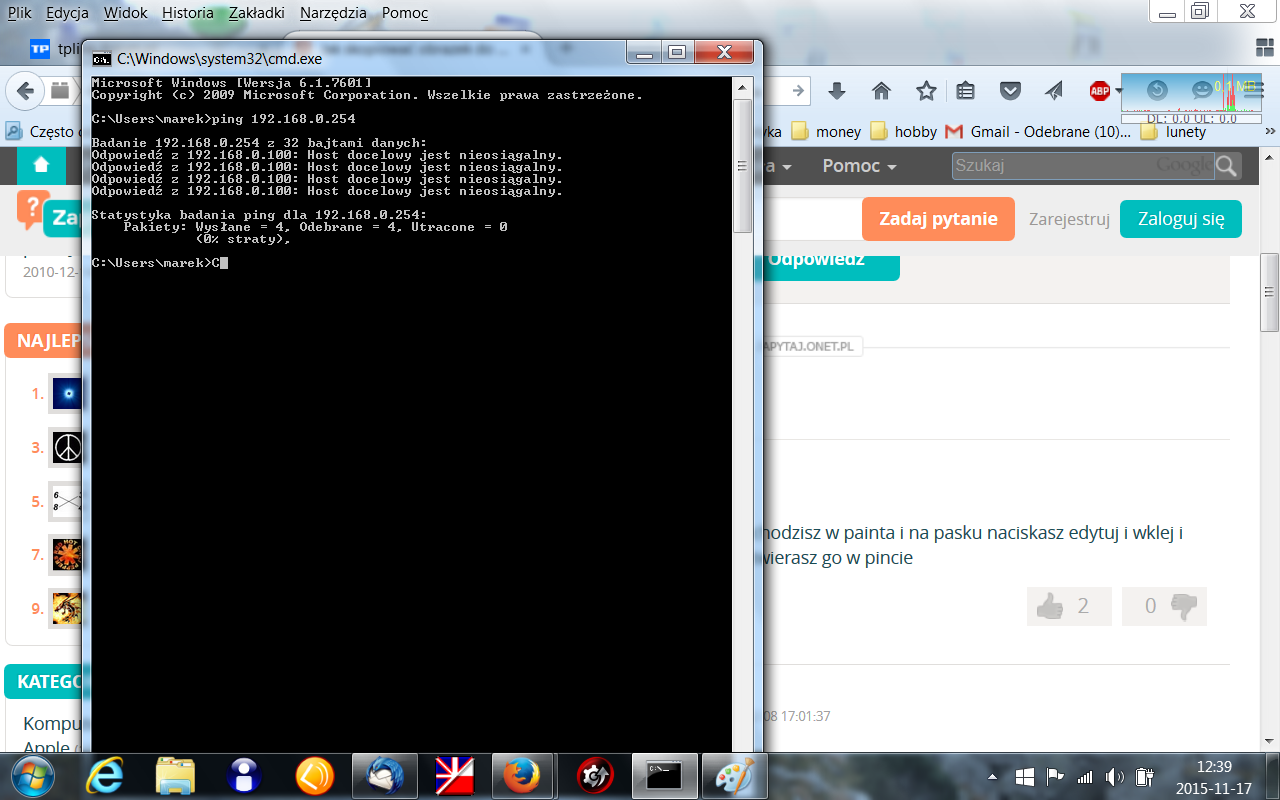Open the Historia menu
1280x800 pixels.
pyautogui.click(x=188, y=13)
